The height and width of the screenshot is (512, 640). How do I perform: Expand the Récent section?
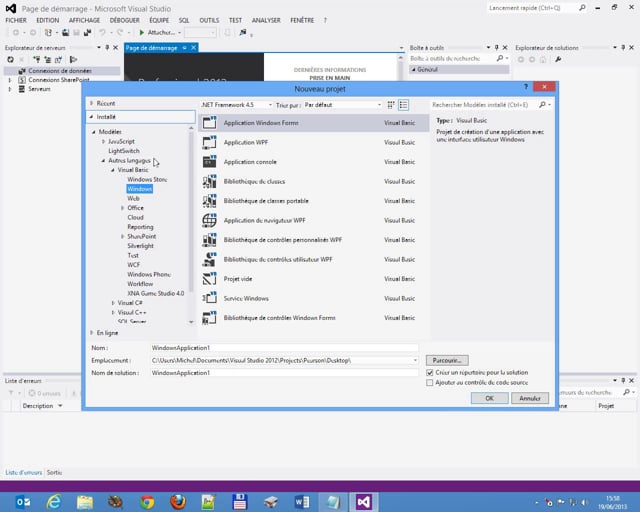(91, 103)
